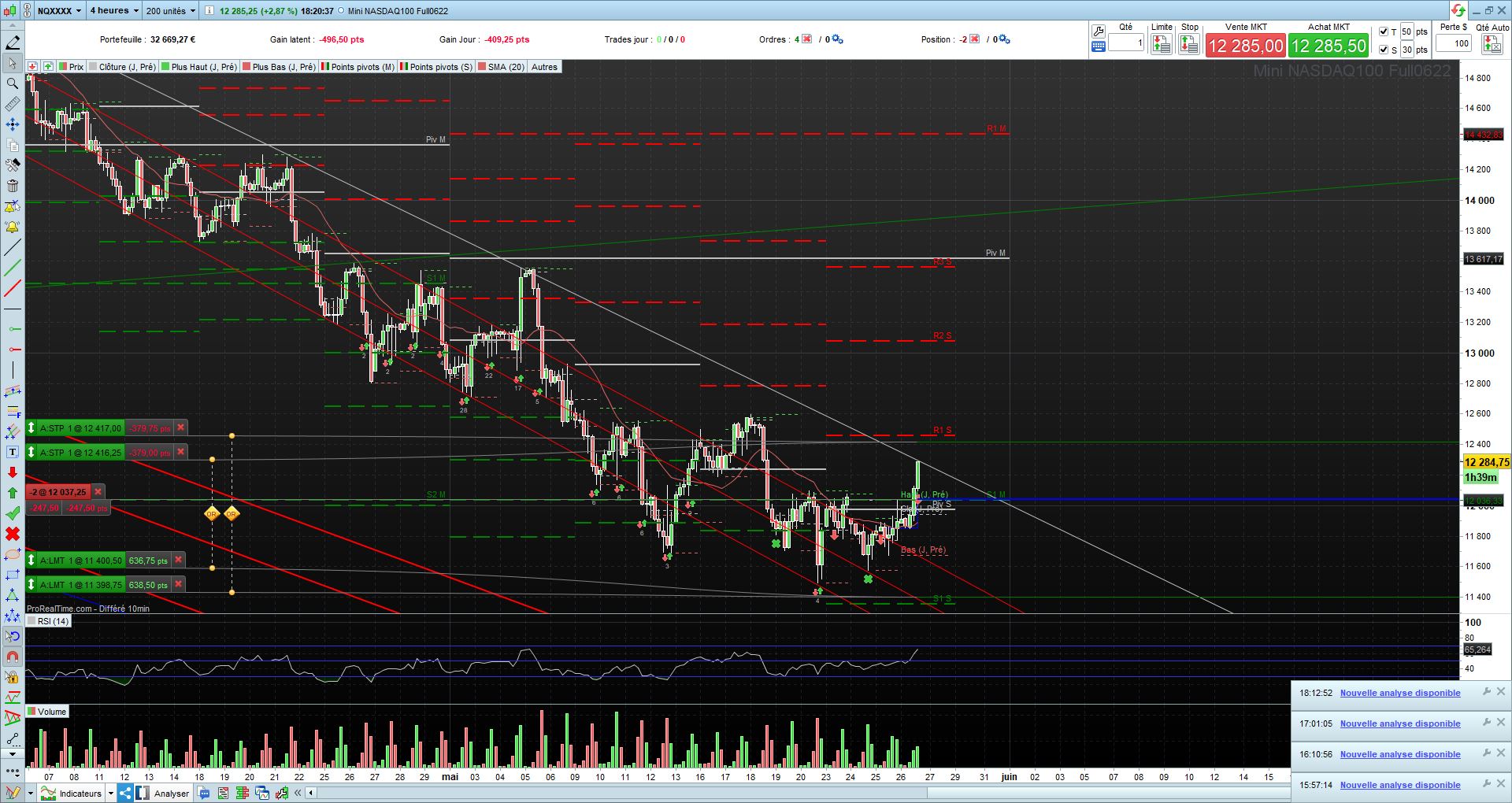Image resolution: width=1512 pixels, height=803 pixels.
Task: Click the Volume indicator label
Action: tap(48, 712)
